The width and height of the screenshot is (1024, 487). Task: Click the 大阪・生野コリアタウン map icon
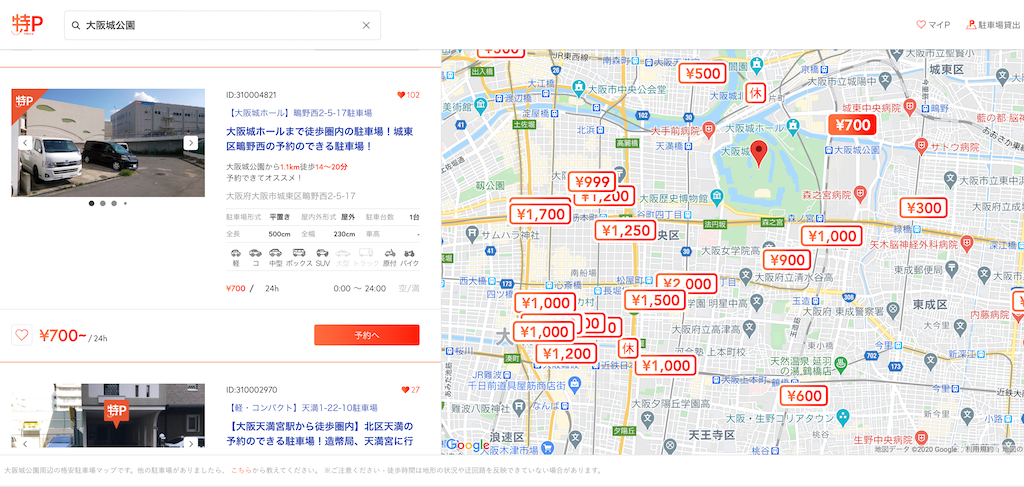coord(842,416)
